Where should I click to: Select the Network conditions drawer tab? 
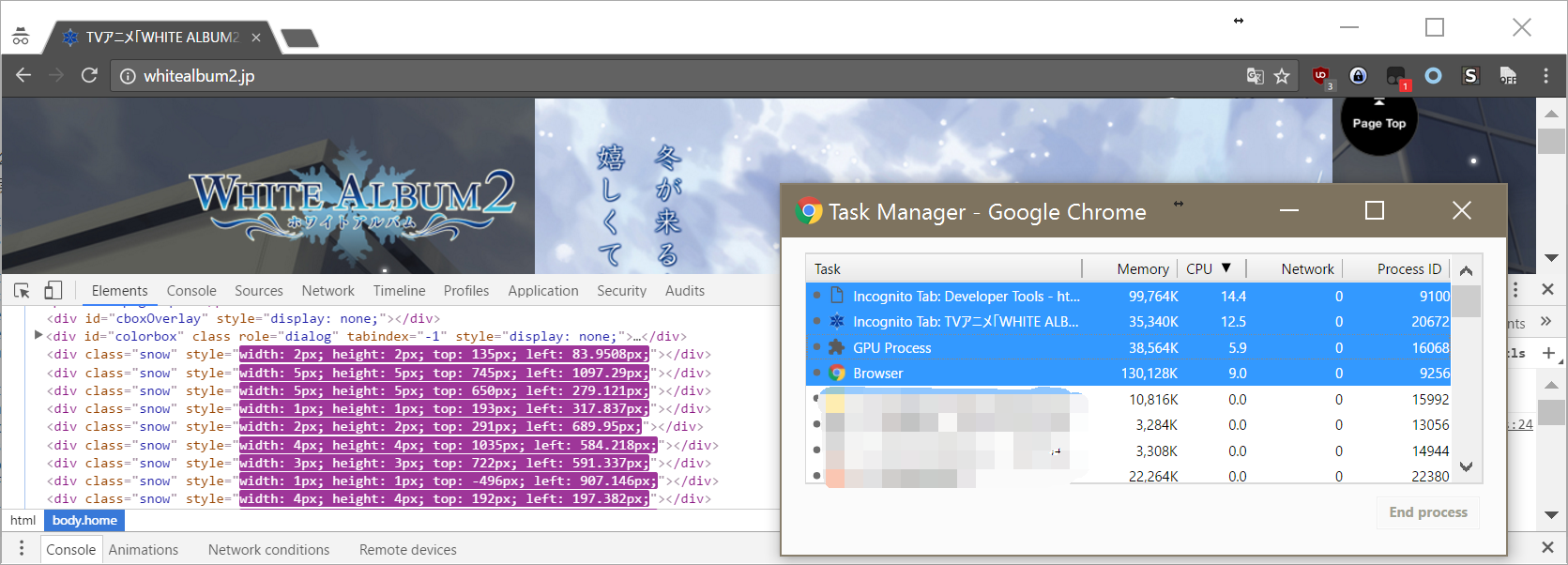tap(268, 550)
